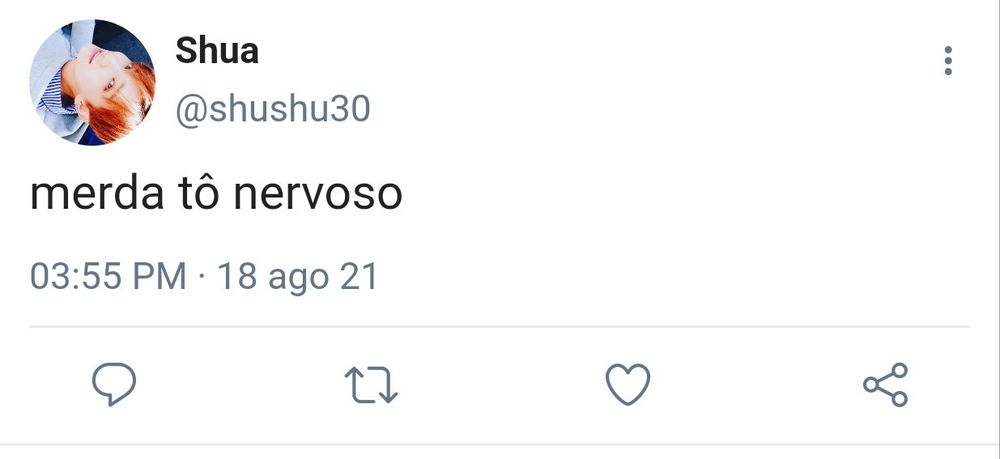This screenshot has height=459, width=1000.
Task: Toggle retweet on Shua's post
Action: [x=371, y=384]
